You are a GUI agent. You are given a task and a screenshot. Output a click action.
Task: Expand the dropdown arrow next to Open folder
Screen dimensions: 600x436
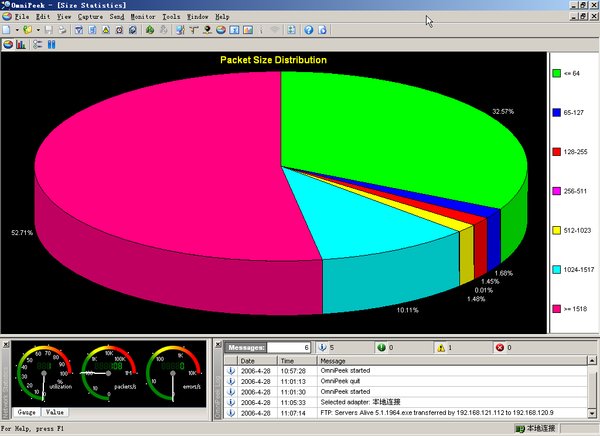[38, 30]
